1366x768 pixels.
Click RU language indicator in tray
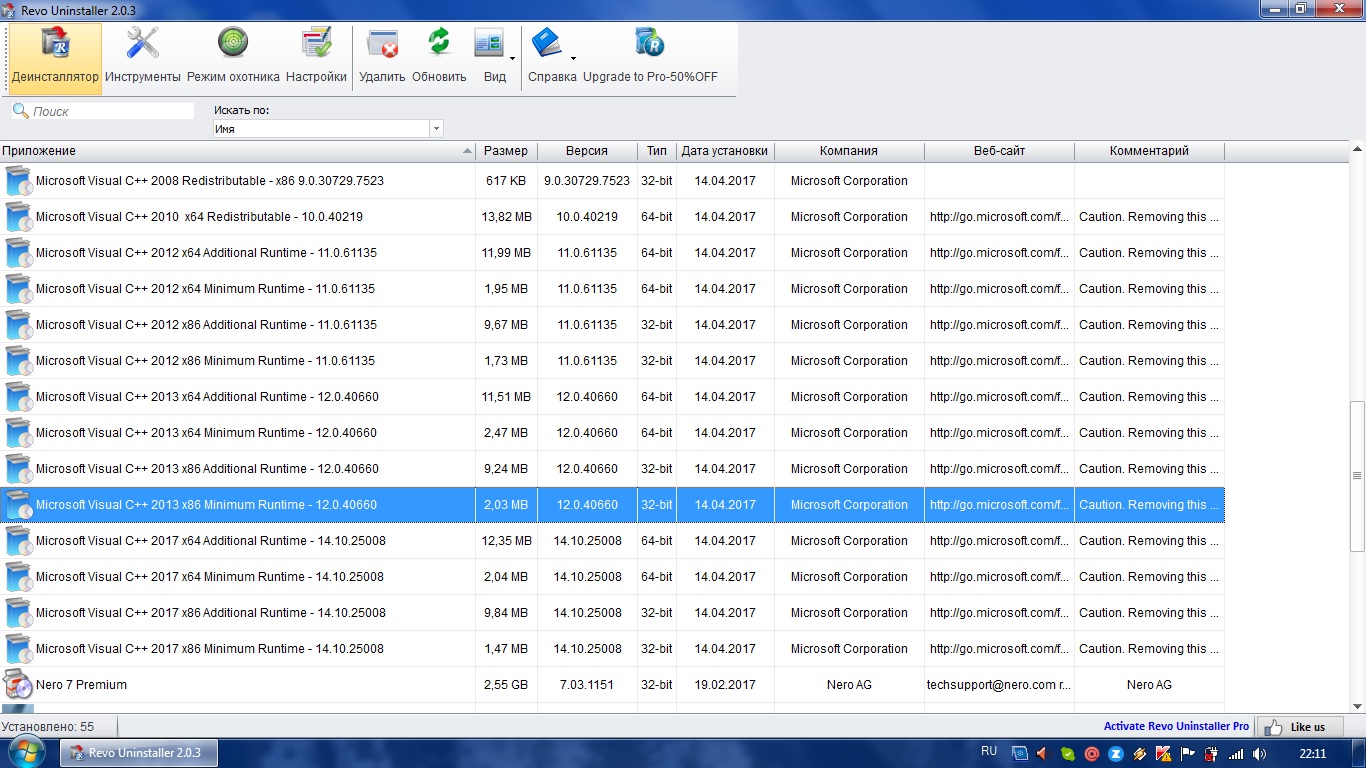pos(989,752)
